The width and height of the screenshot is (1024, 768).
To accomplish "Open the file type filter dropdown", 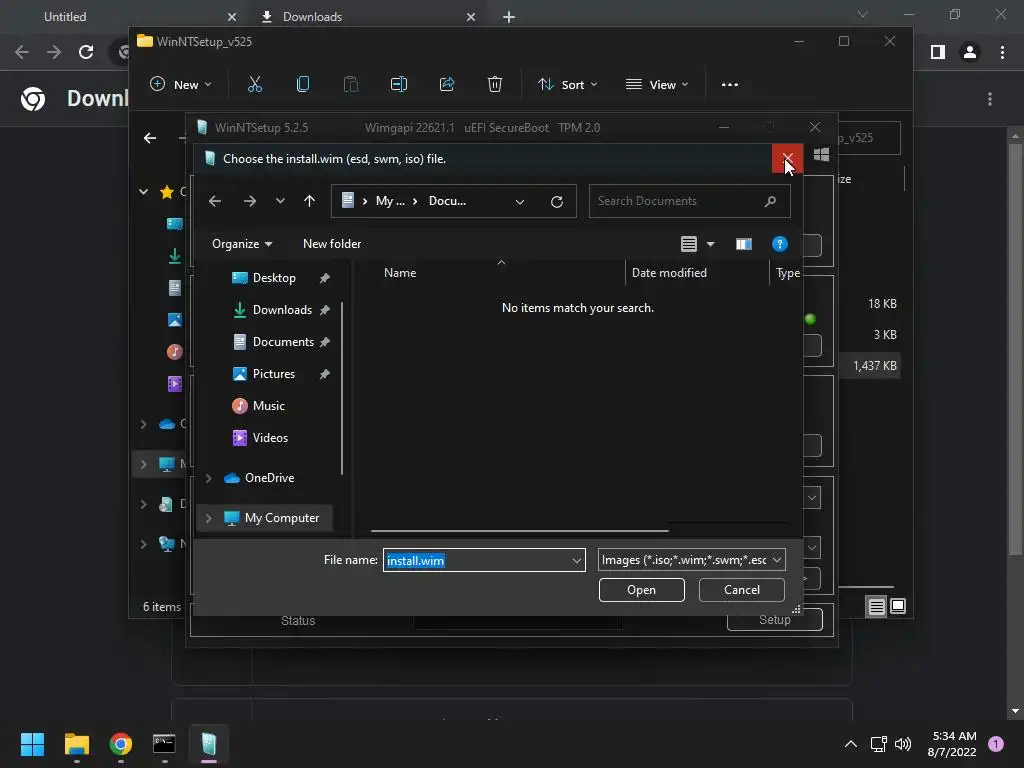I will [x=692, y=560].
